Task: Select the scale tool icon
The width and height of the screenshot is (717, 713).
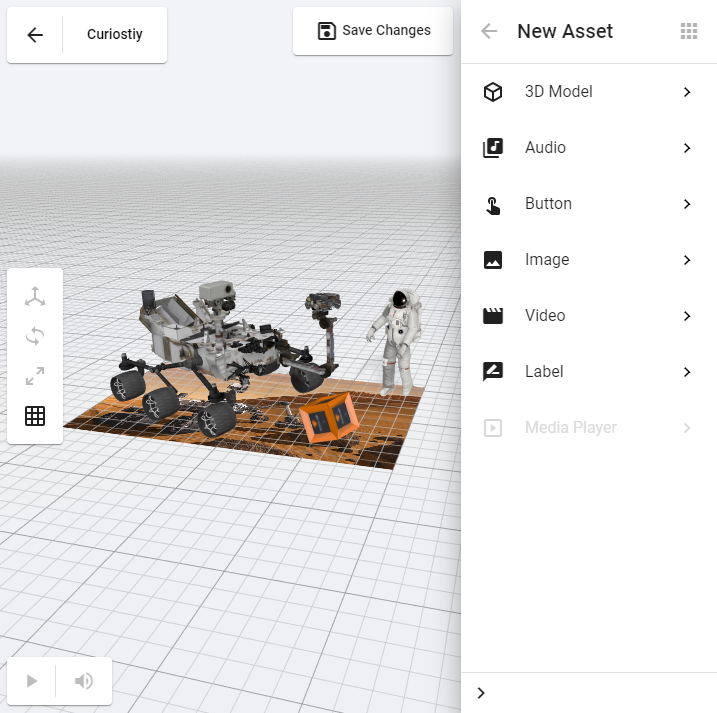Action: click(x=35, y=376)
